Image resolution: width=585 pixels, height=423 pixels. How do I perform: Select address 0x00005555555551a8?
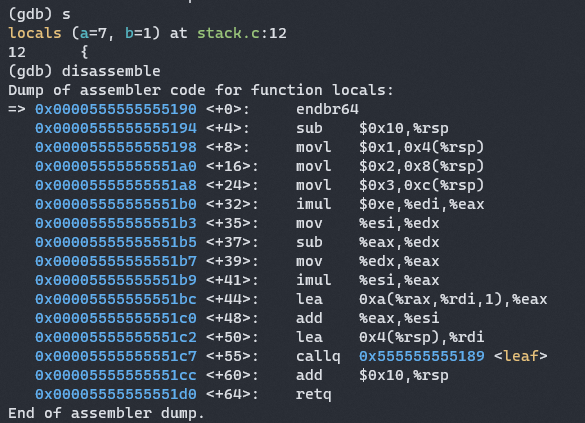click(116, 185)
